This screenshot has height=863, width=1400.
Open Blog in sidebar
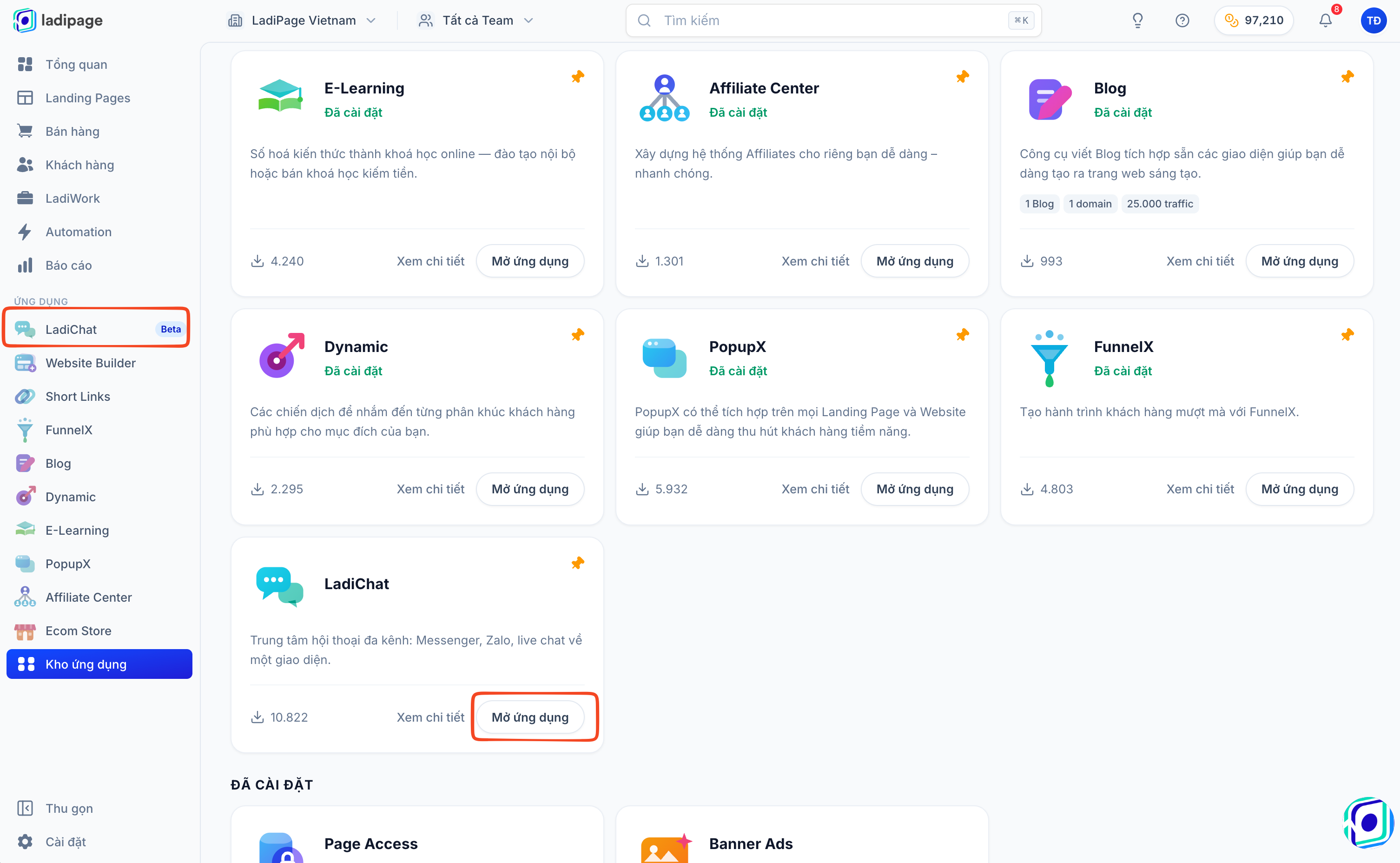tap(99, 464)
